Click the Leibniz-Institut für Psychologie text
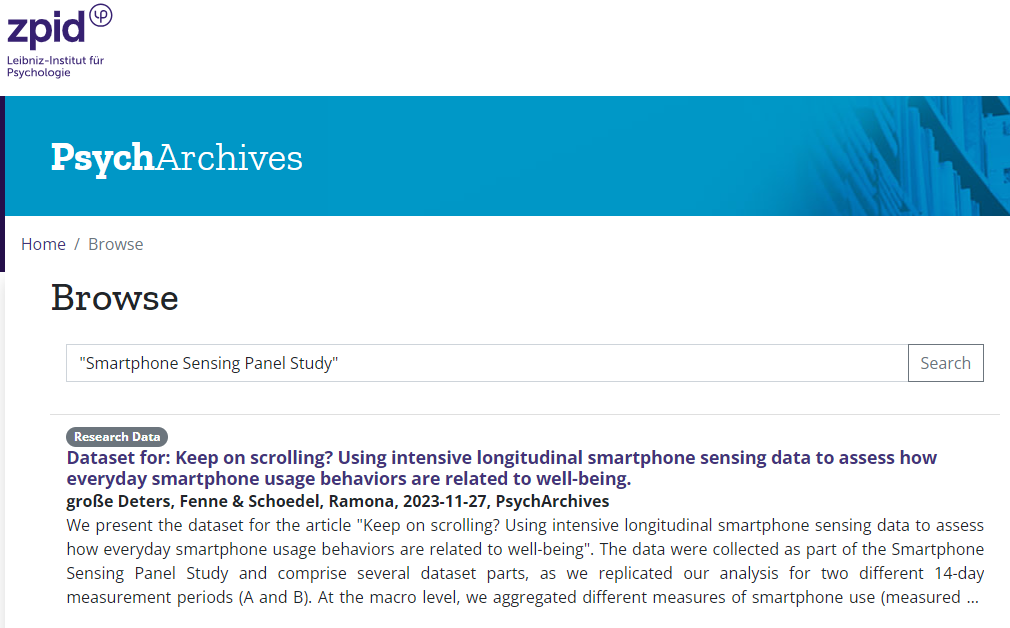The width and height of the screenshot is (1010, 628). pos(55,66)
